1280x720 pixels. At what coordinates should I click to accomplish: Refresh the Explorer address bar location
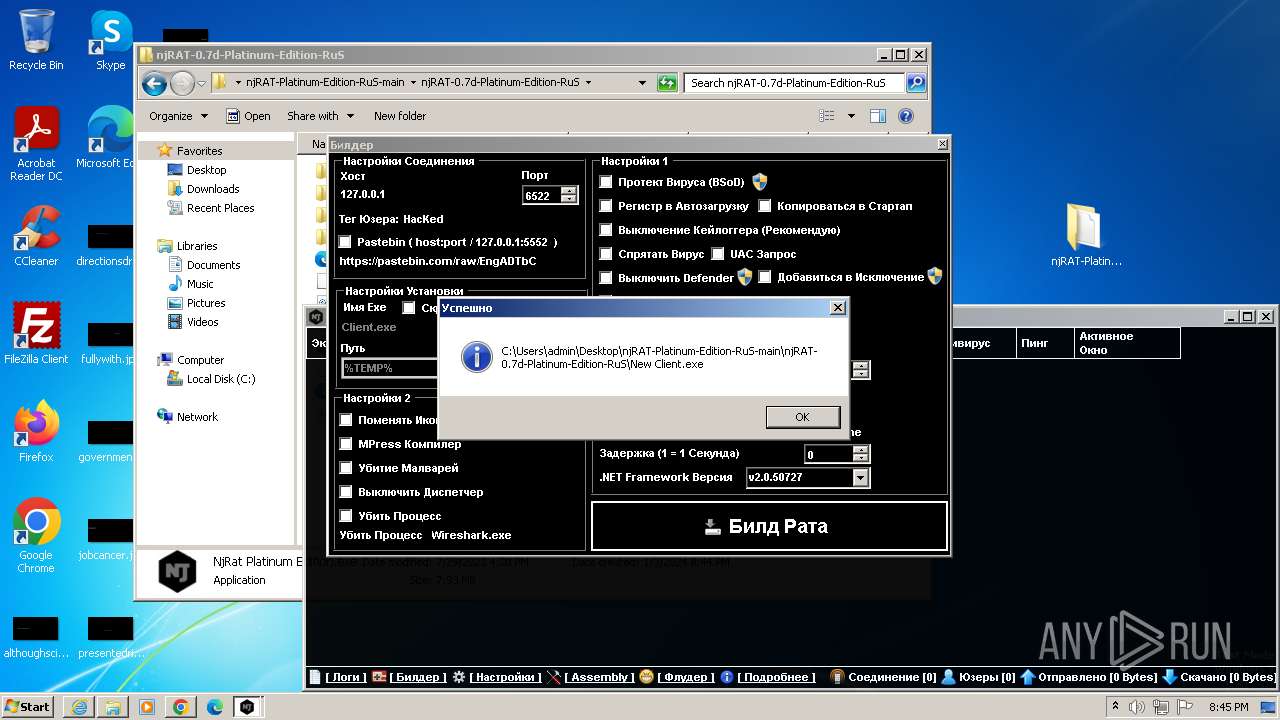[x=667, y=83]
